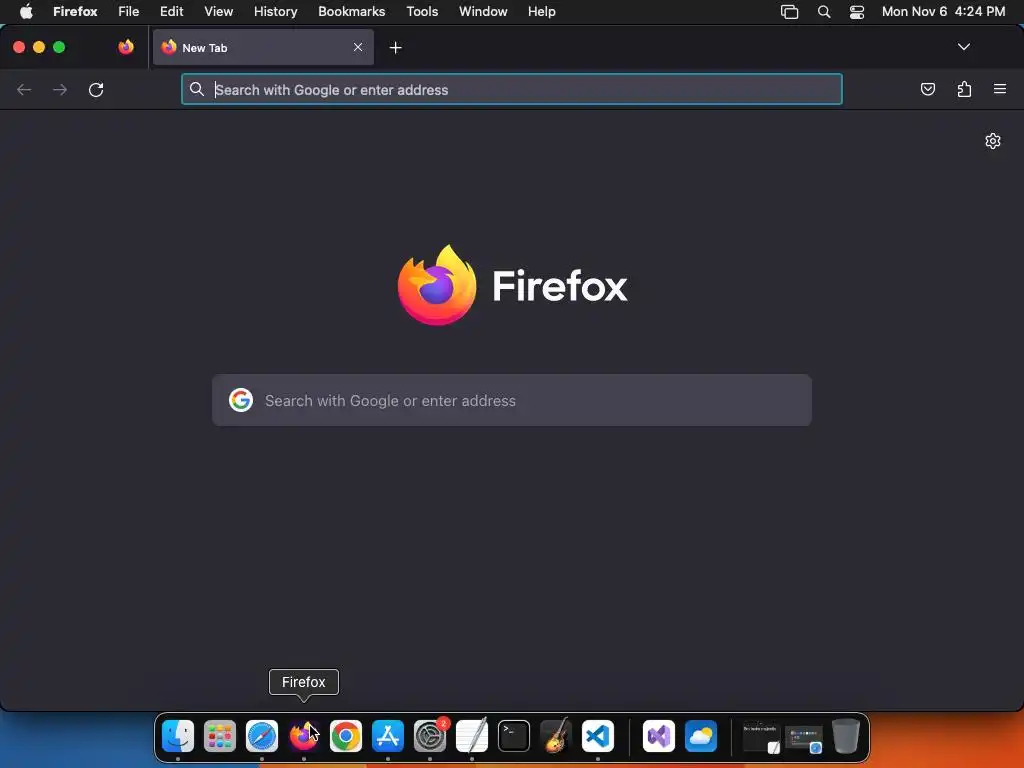Open the Help menu
The height and width of the screenshot is (768, 1024).
click(541, 11)
